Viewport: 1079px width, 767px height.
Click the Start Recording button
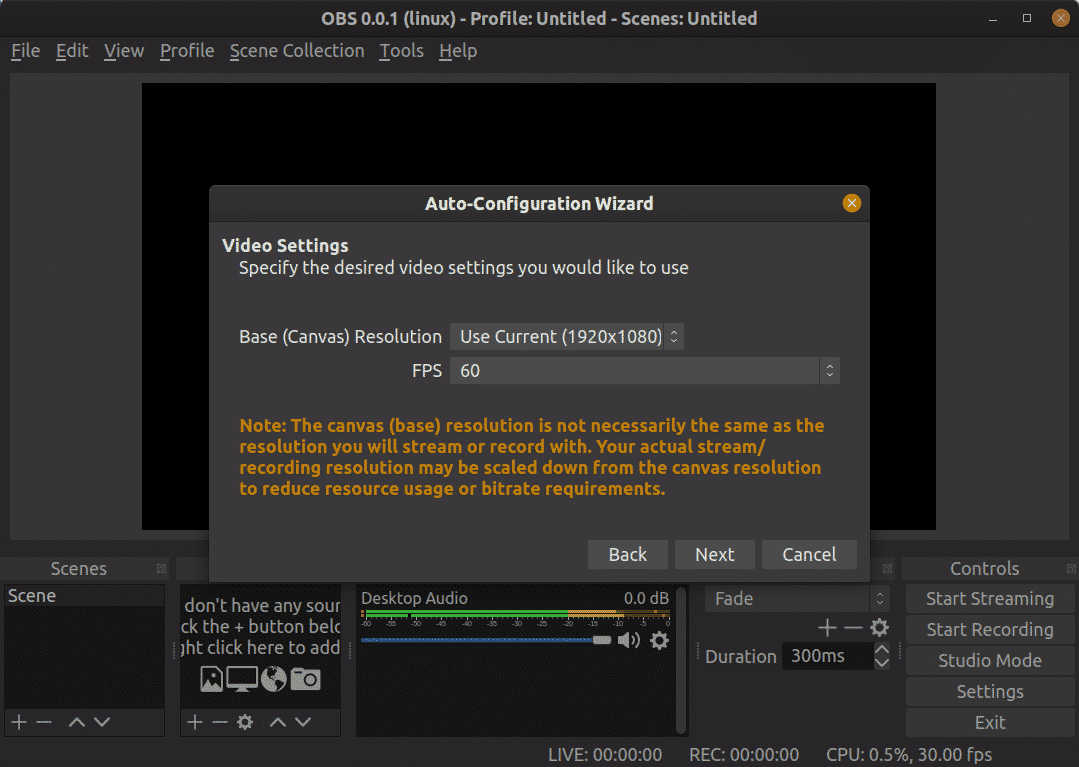point(989,630)
